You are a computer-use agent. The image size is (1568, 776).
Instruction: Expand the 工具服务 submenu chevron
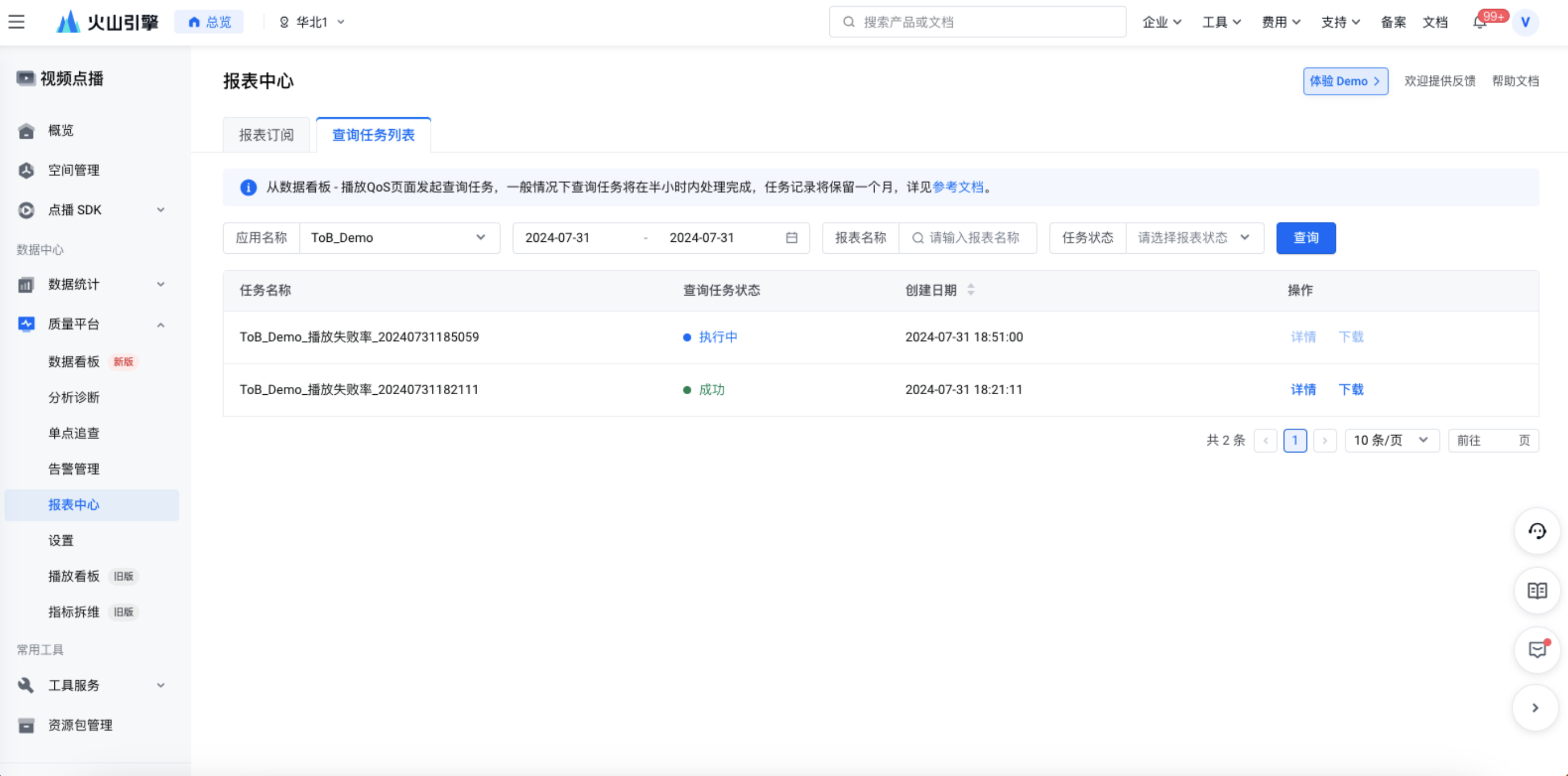coord(161,685)
